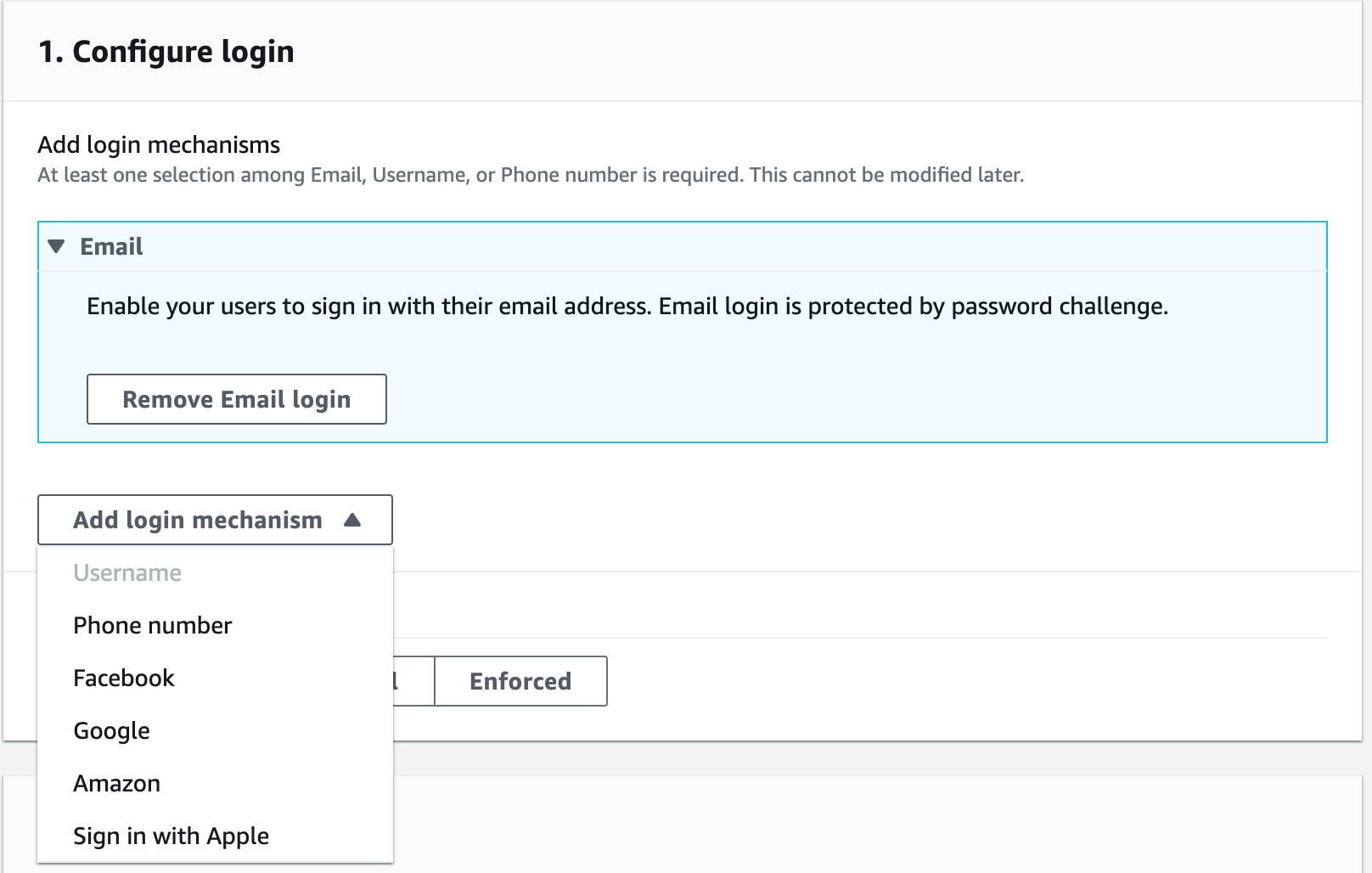The image size is (1372, 873).
Task: Click the empty area right of Remove Email login
Action: coord(849,399)
